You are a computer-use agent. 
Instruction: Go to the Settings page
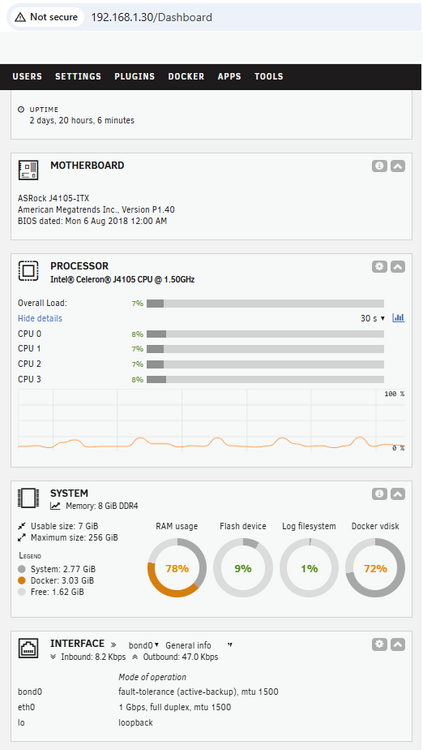click(x=78, y=77)
